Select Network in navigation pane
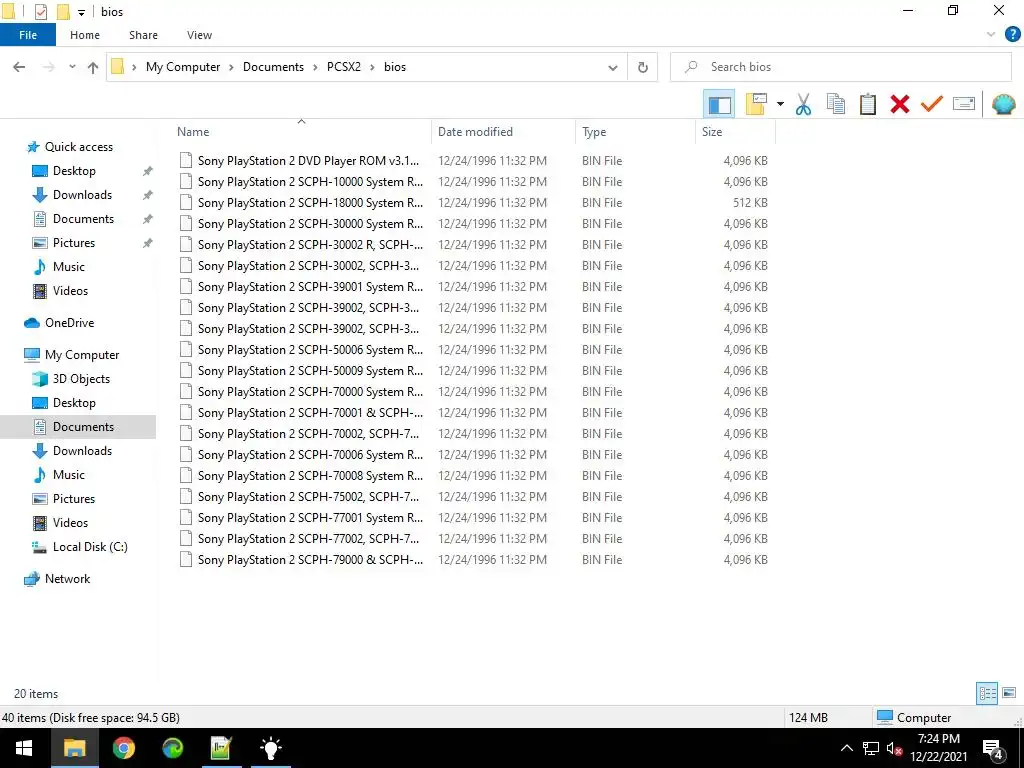 click(67, 579)
